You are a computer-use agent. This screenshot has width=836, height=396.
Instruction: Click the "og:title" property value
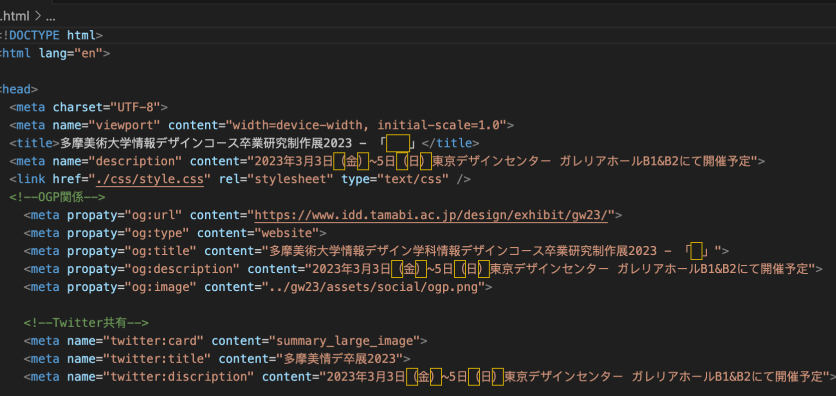(161, 251)
